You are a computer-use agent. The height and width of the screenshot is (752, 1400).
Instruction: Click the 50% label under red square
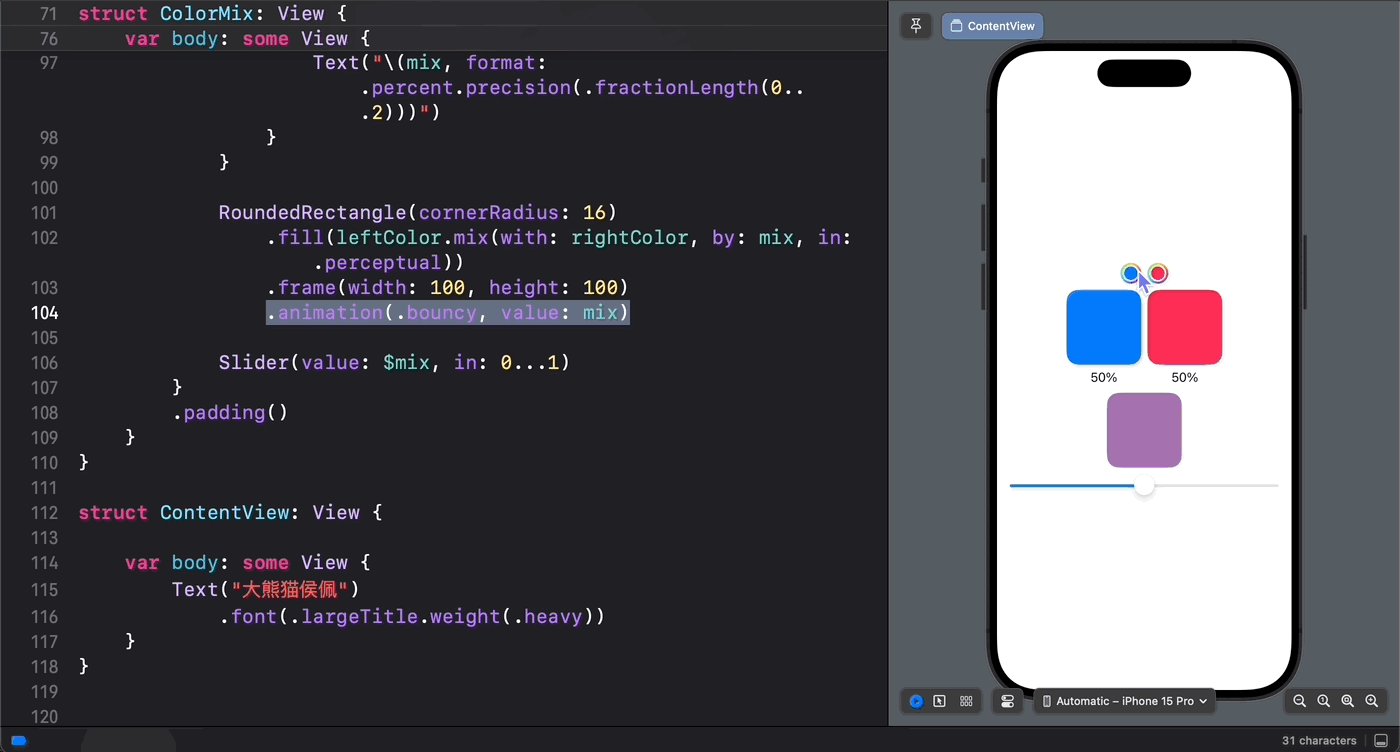tap(1185, 378)
